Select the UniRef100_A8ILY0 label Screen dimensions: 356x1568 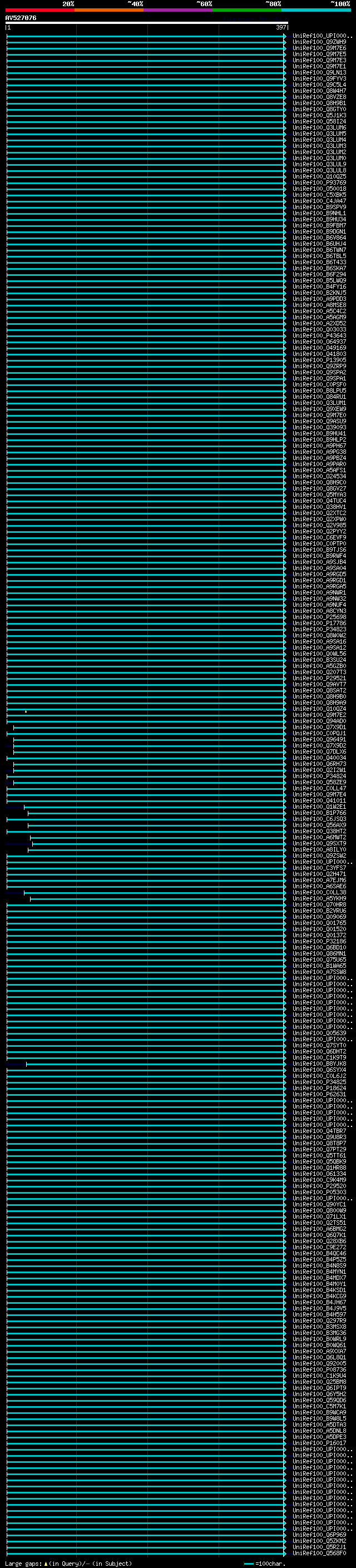319,849
